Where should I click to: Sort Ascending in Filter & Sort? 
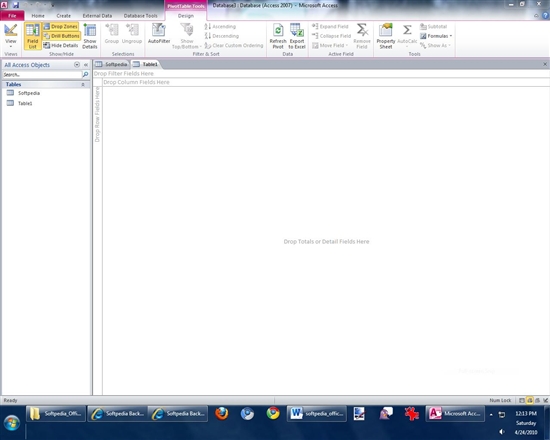(x=220, y=27)
